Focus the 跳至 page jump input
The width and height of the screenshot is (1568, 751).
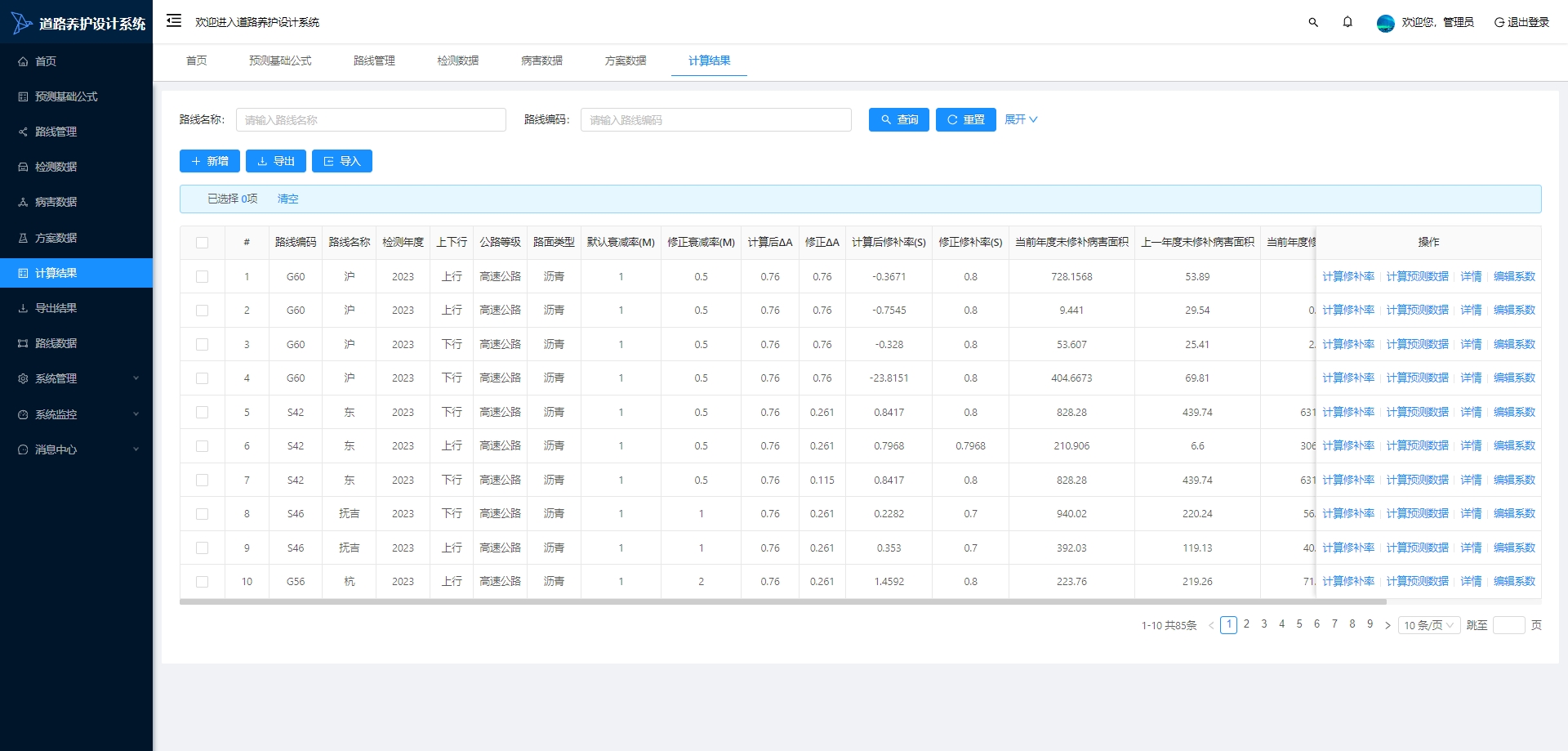pyautogui.click(x=1508, y=625)
